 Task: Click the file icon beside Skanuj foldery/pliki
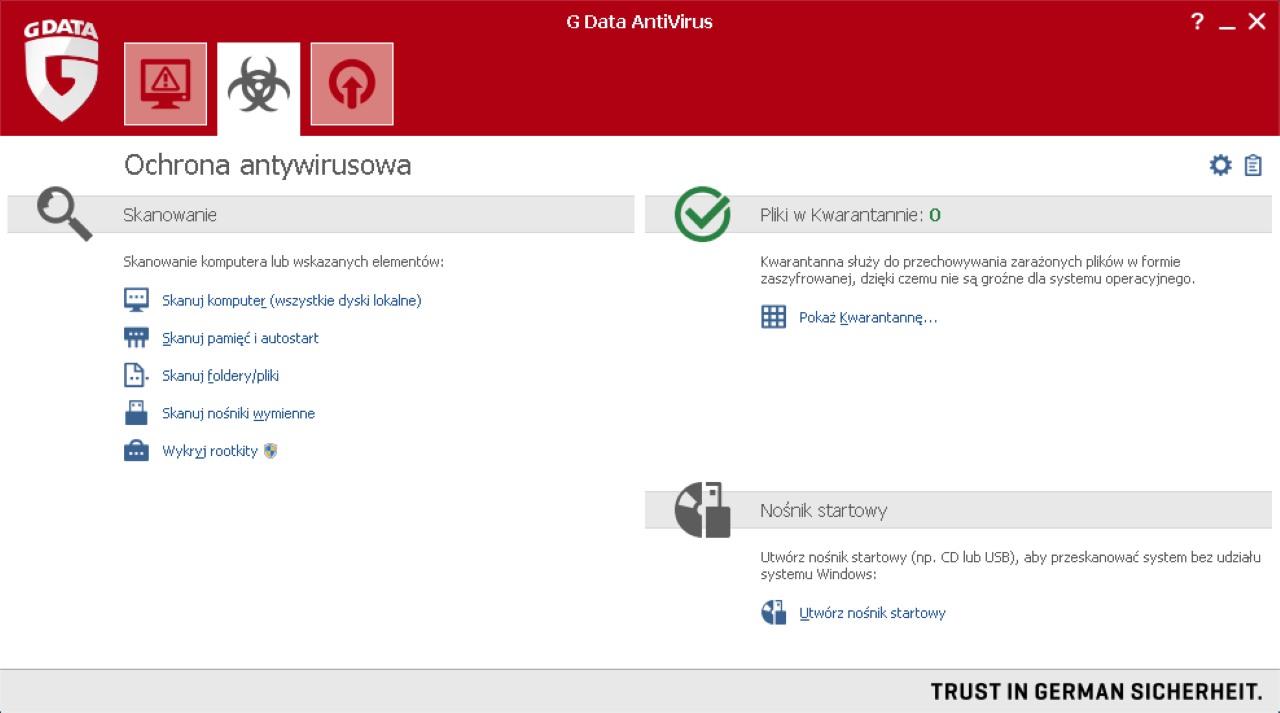[136, 376]
